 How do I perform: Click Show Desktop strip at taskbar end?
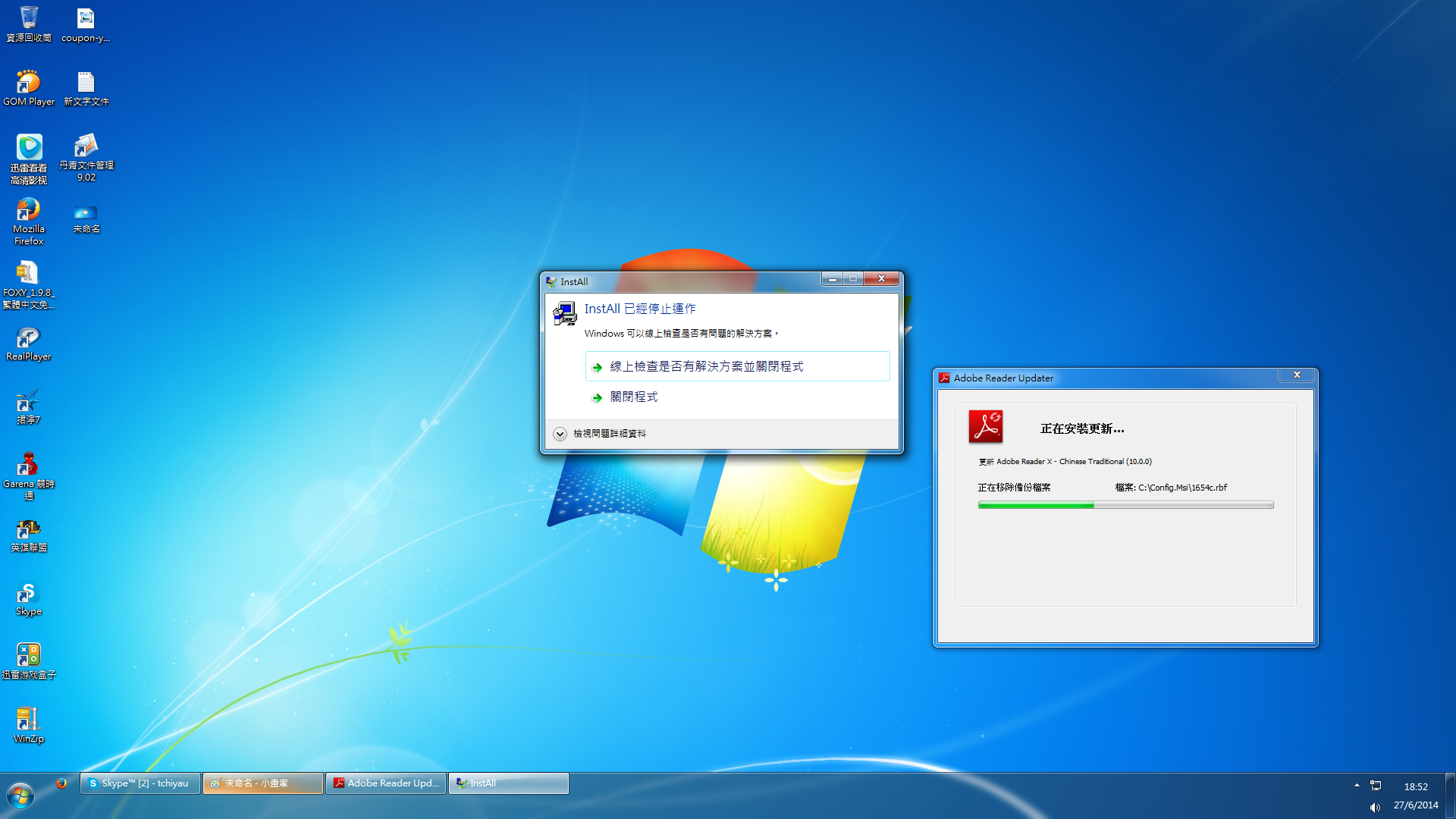tap(1450, 795)
